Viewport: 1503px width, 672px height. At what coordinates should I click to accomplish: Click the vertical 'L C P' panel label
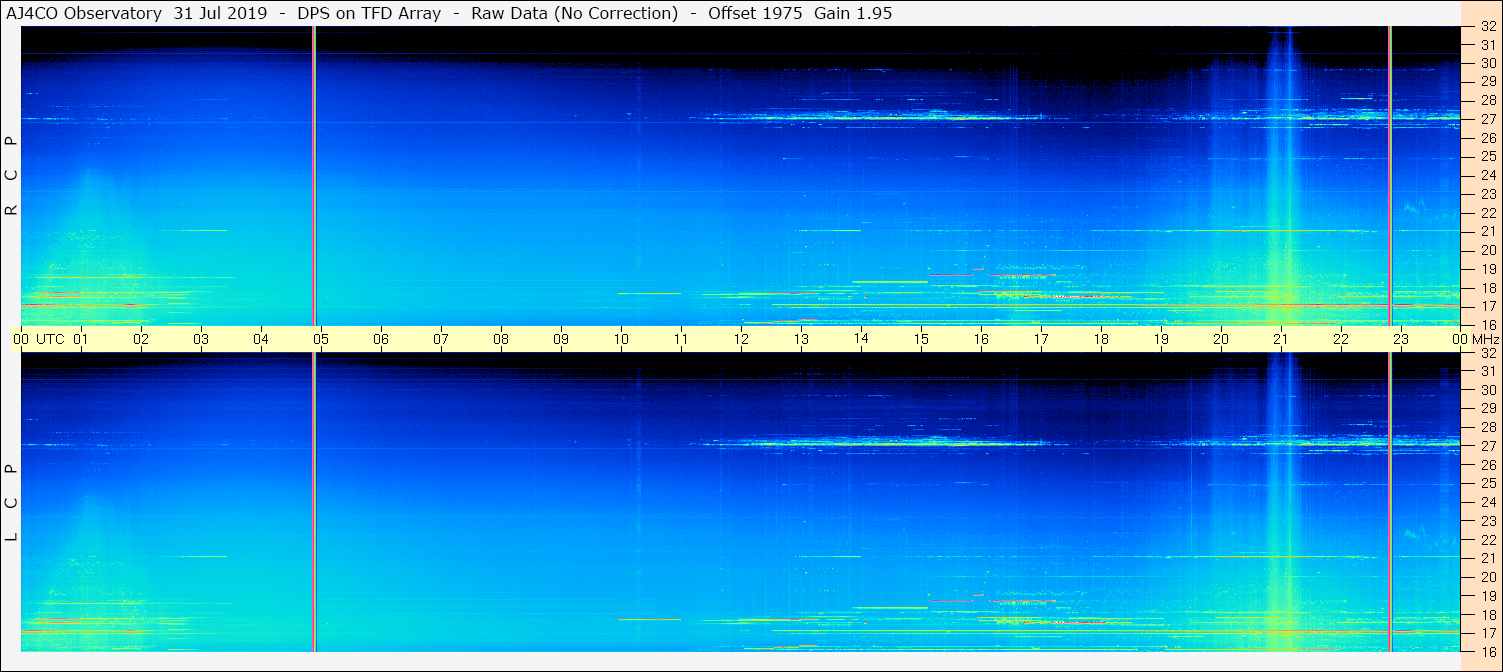point(12,502)
